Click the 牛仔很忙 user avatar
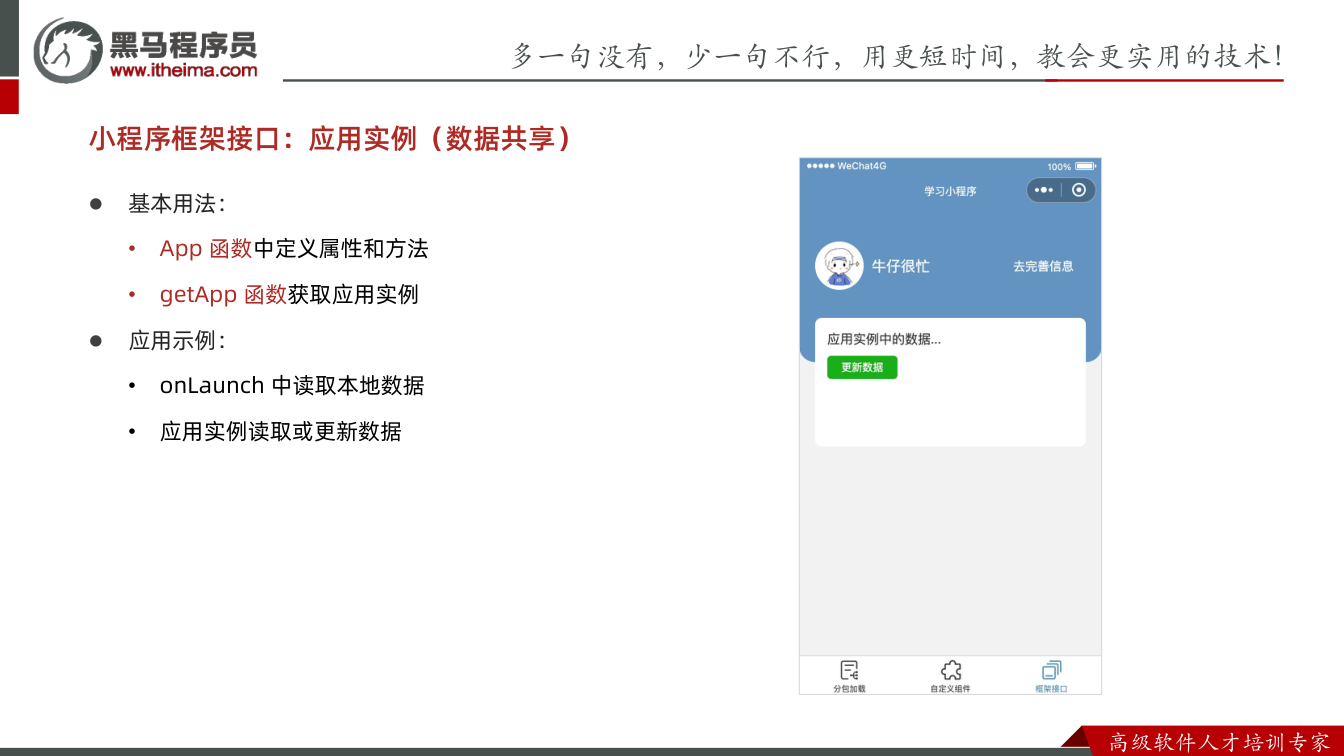 (x=839, y=266)
